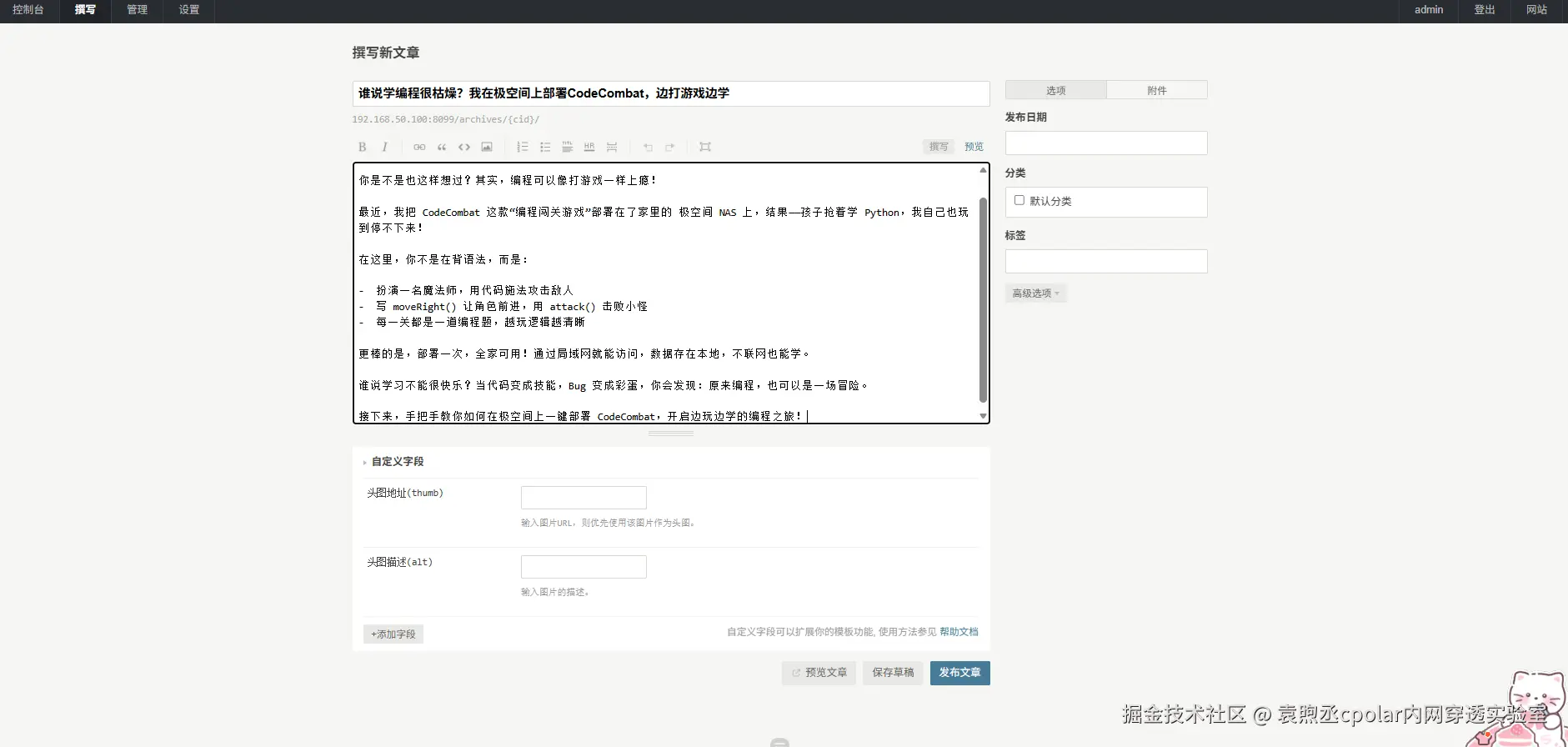
Task: Insert a blockquote with the quote icon
Action: point(442,147)
